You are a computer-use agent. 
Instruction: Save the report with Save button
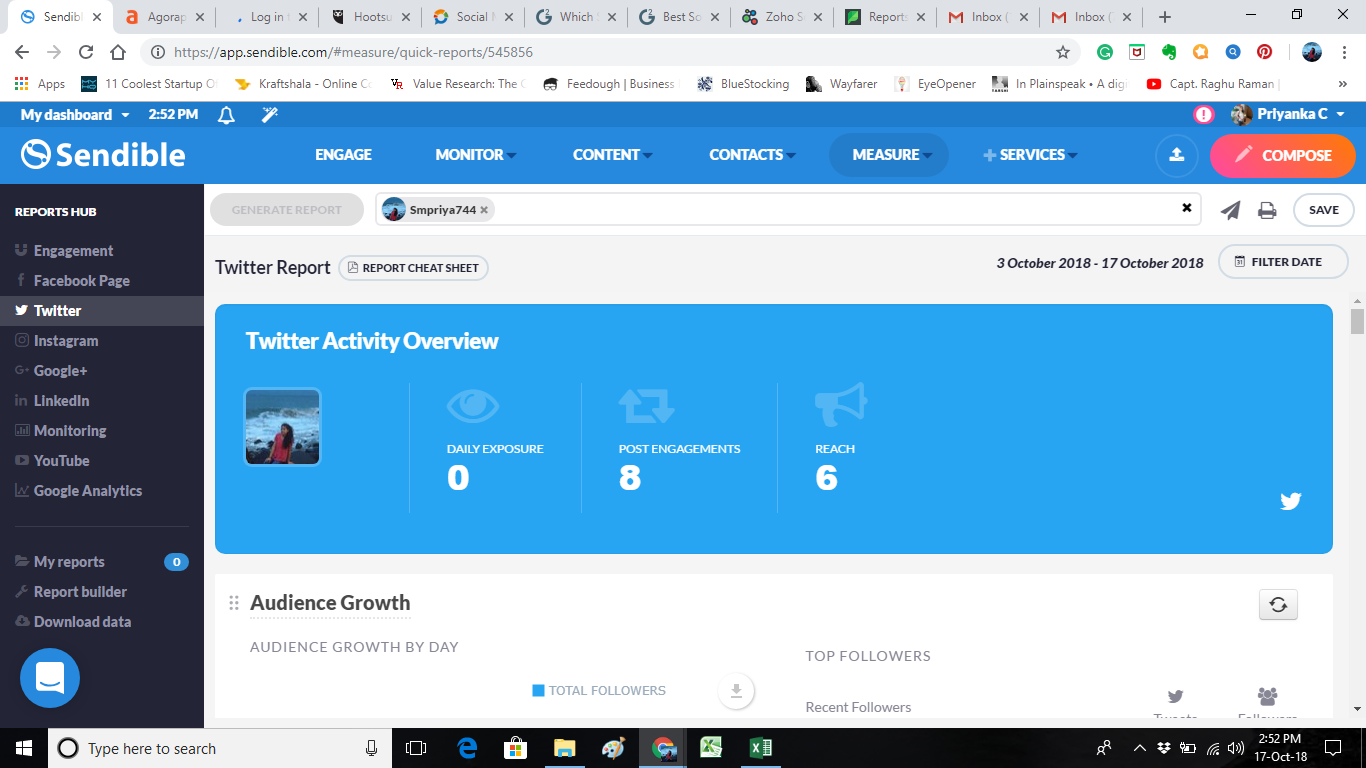point(1324,210)
